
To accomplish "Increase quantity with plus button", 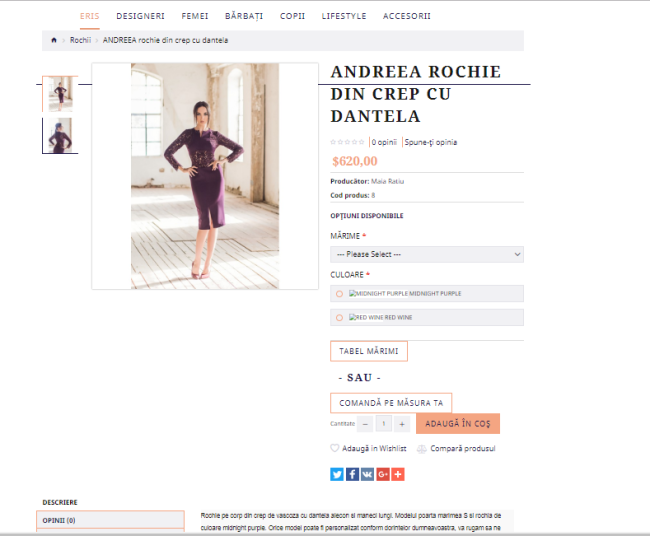I will [x=402, y=424].
